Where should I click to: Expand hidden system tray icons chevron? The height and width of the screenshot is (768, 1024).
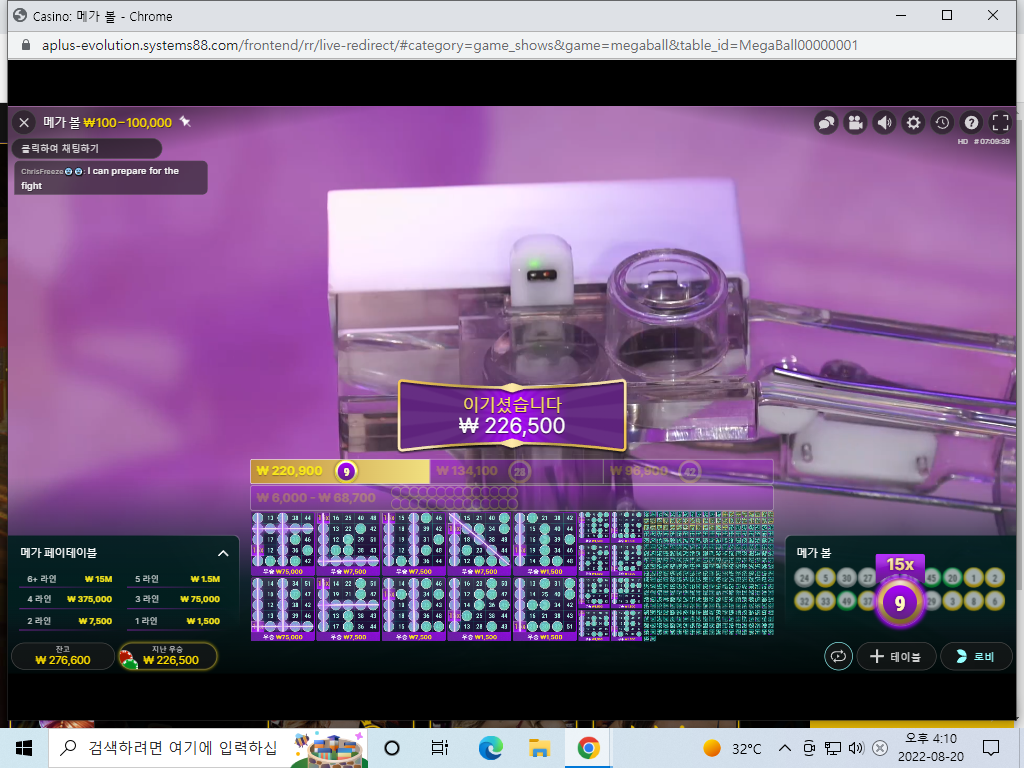tap(785, 748)
